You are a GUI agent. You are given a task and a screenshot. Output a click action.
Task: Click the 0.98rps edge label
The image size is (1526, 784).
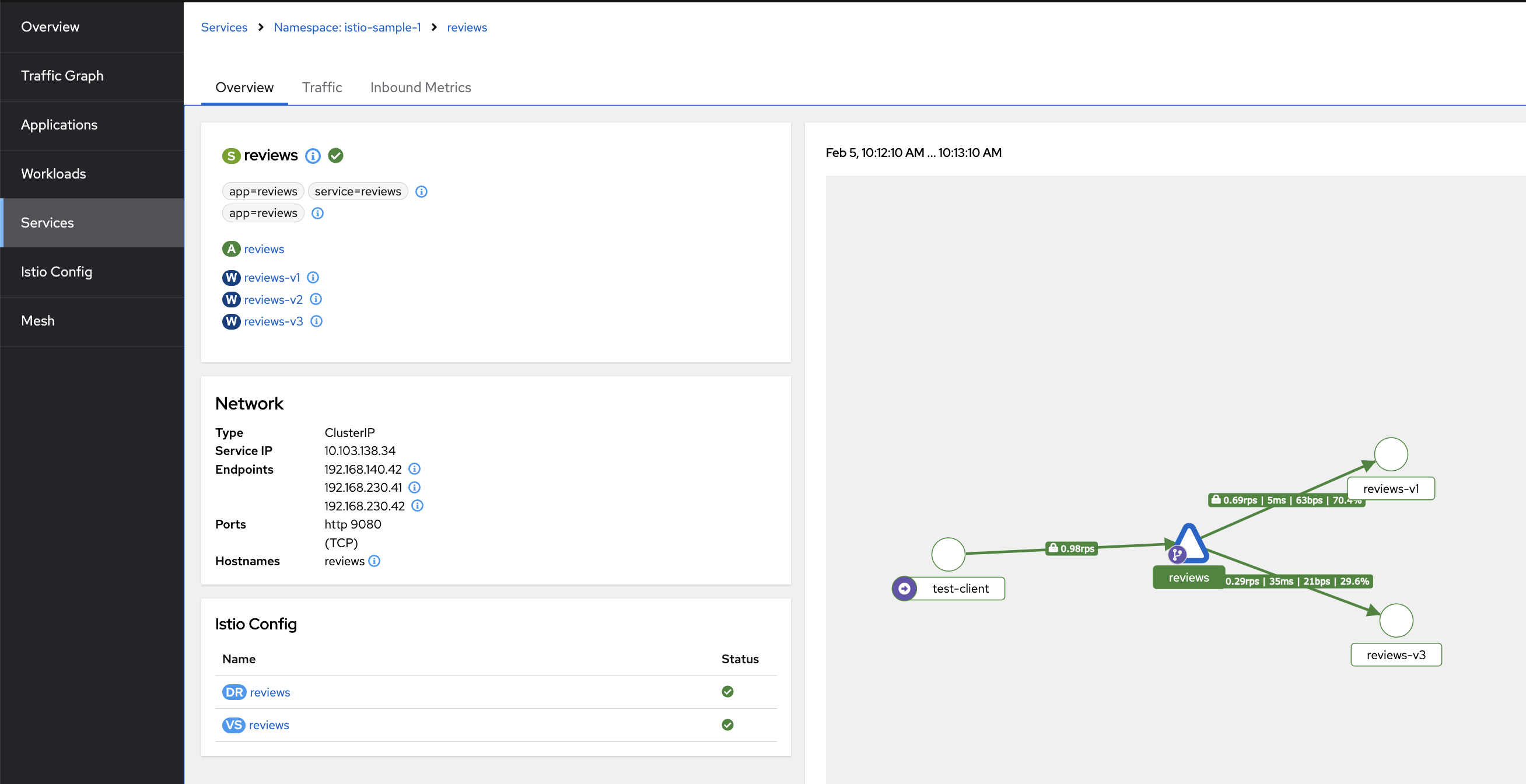[x=1071, y=549]
